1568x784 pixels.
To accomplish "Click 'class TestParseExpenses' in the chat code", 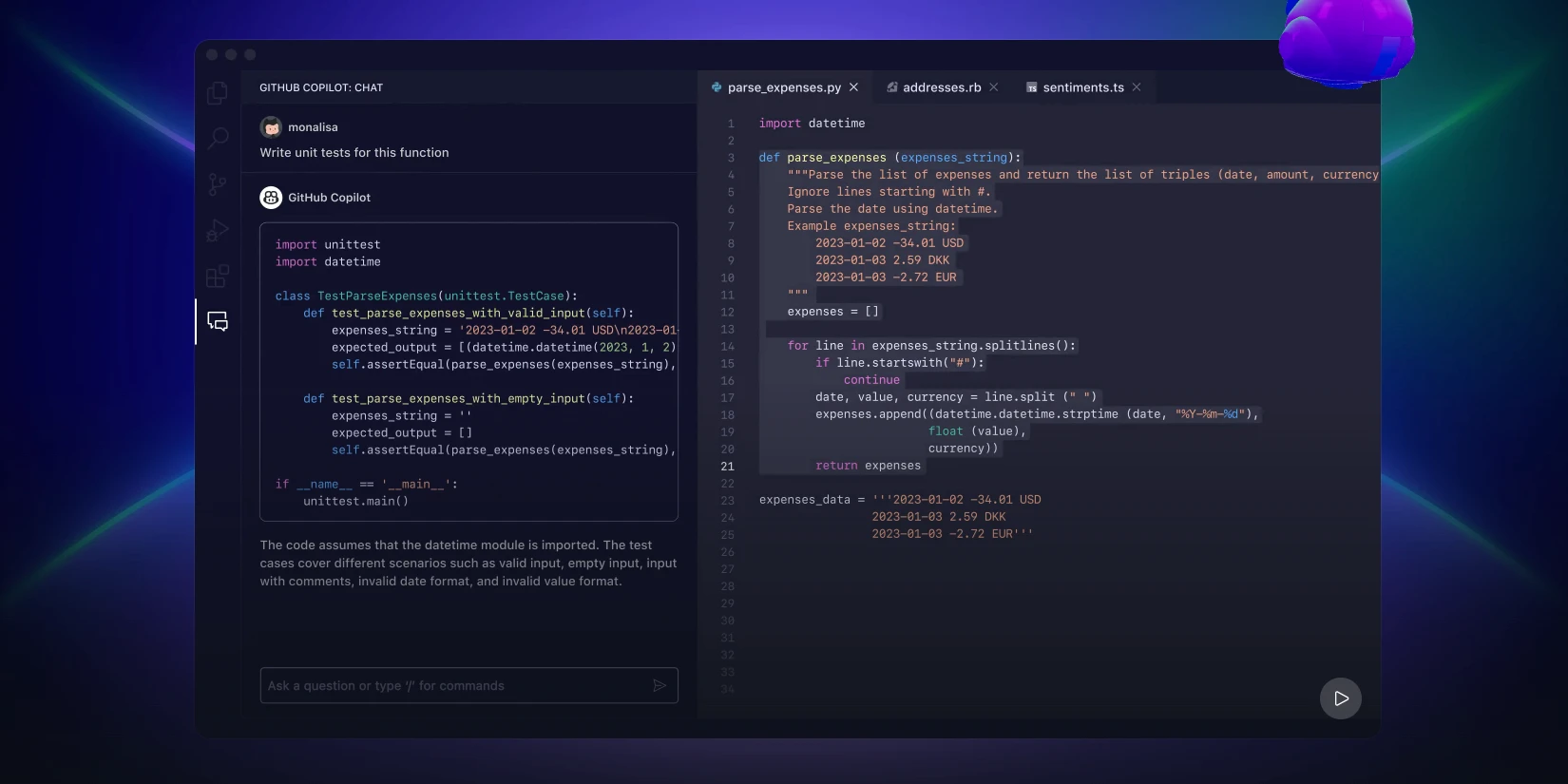I will pyautogui.click(x=426, y=296).
